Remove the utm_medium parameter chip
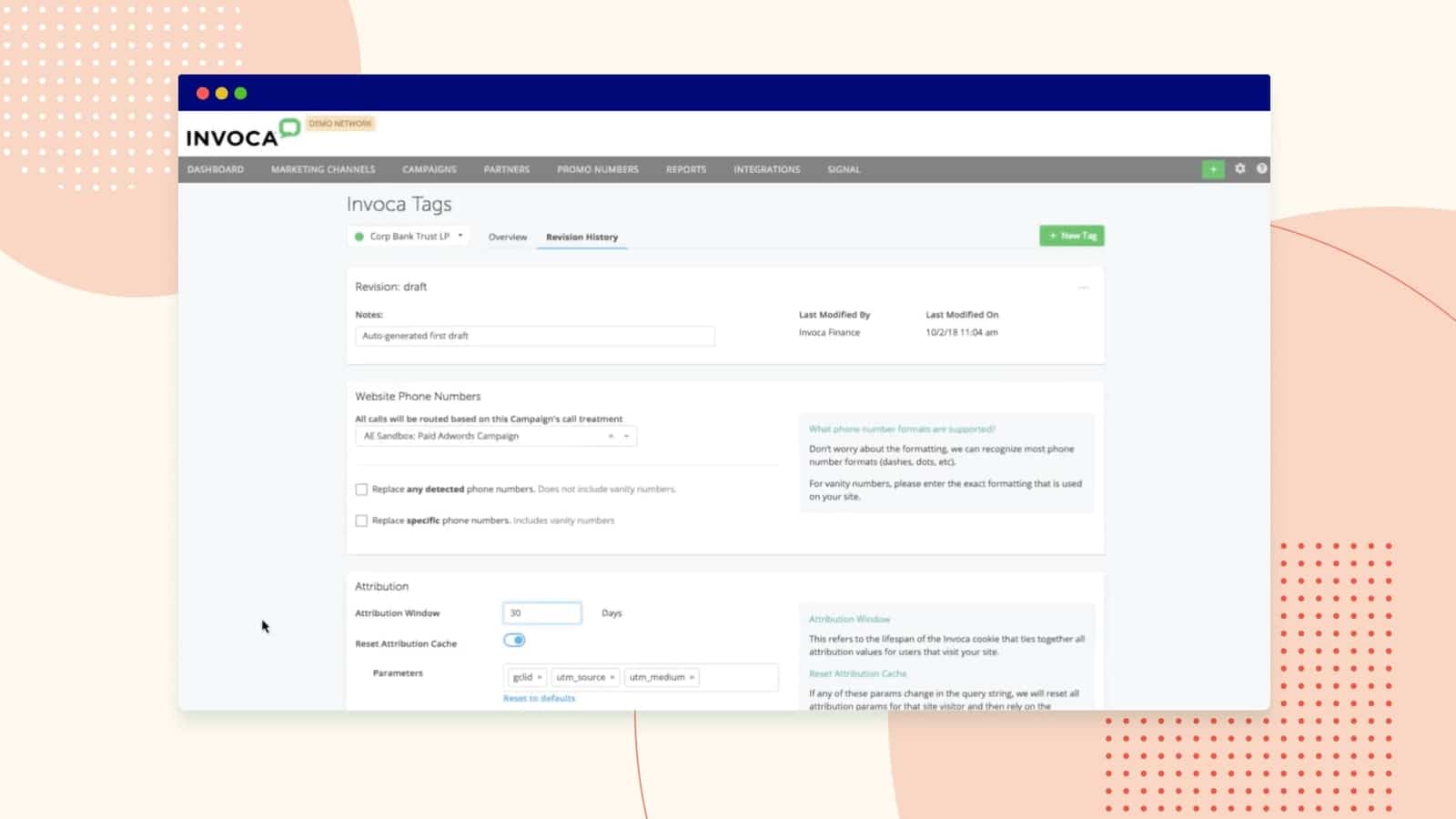The height and width of the screenshot is (819, 1456). [691, 677]
